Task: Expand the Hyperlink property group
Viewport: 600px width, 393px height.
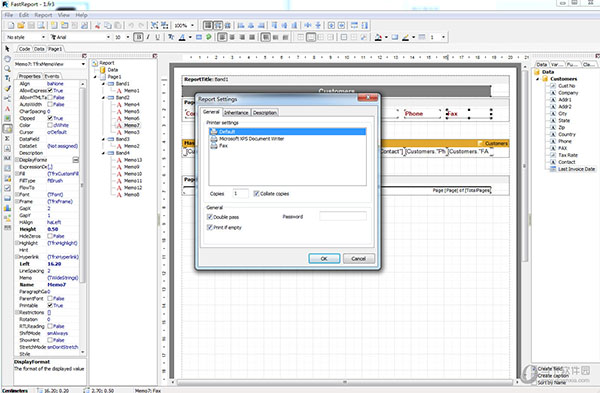Action: coord(16,257)
